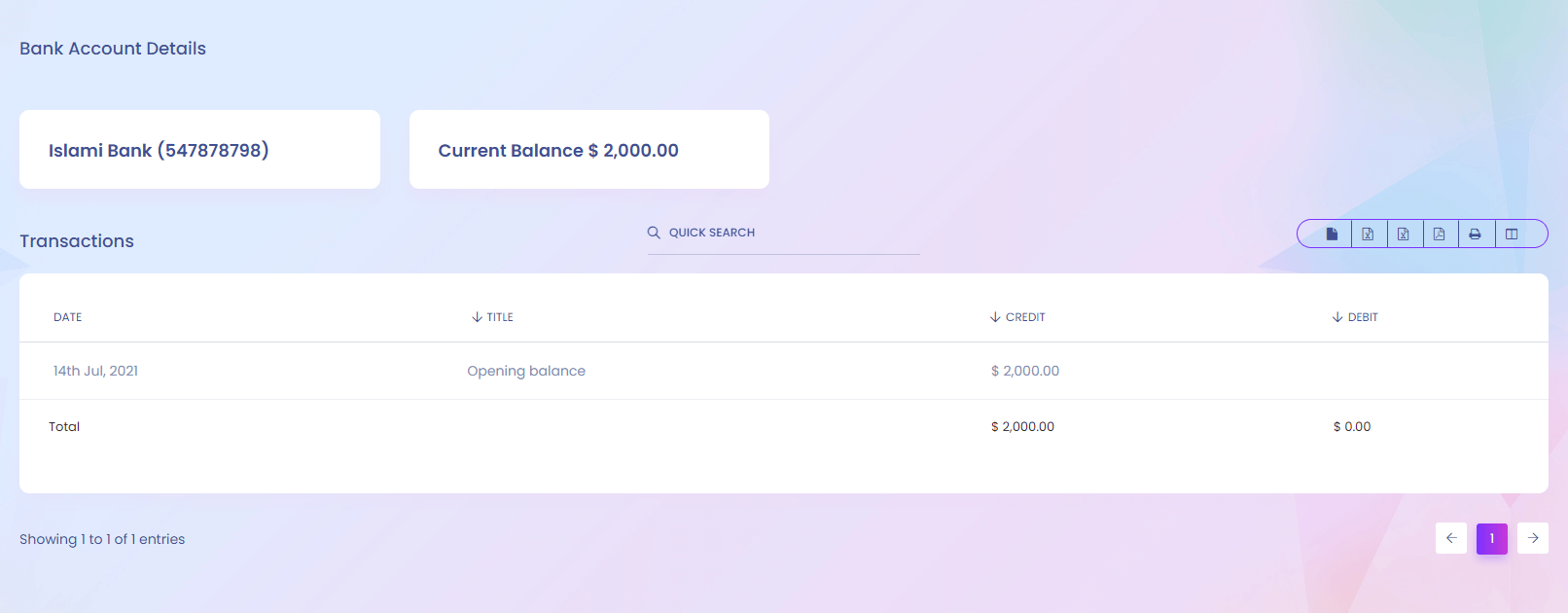Click spreadsheet export icon beside the PDF icon
The height and width of the screenshot is (613, 1568).
(1404, 234)
